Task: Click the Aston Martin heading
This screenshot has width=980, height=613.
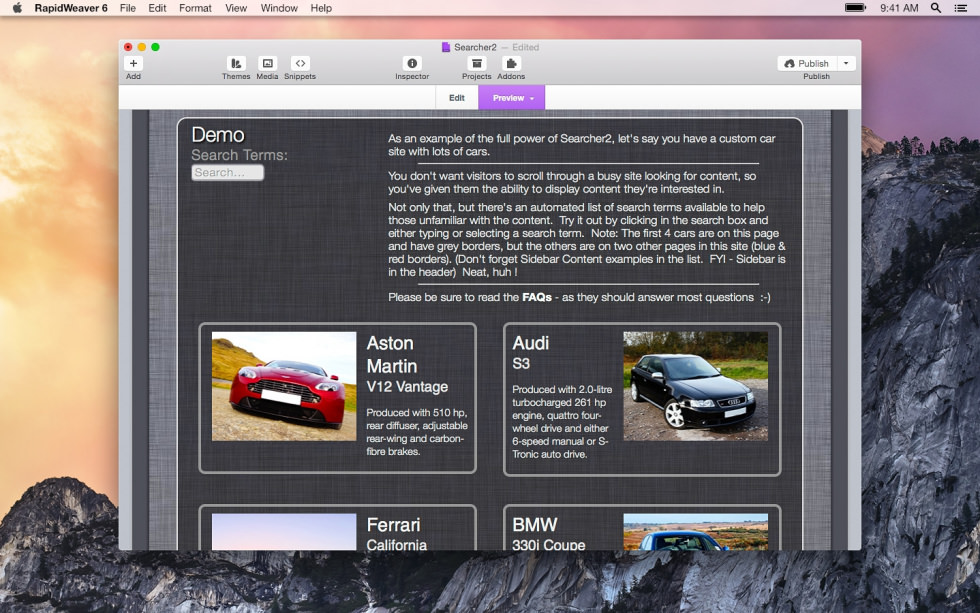Action: coord(391,355)
